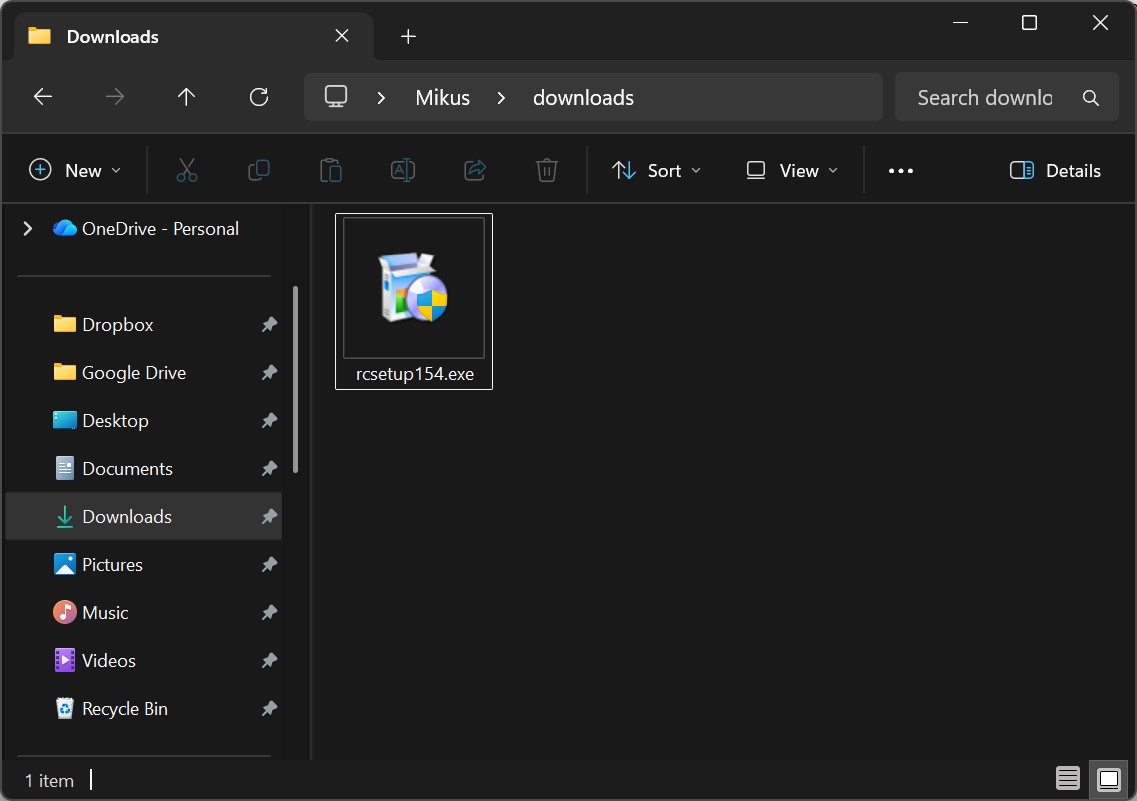The width and height of the screenshot is (1137, 801).
Task: Open the View dropdown menu
Action: 792,170
